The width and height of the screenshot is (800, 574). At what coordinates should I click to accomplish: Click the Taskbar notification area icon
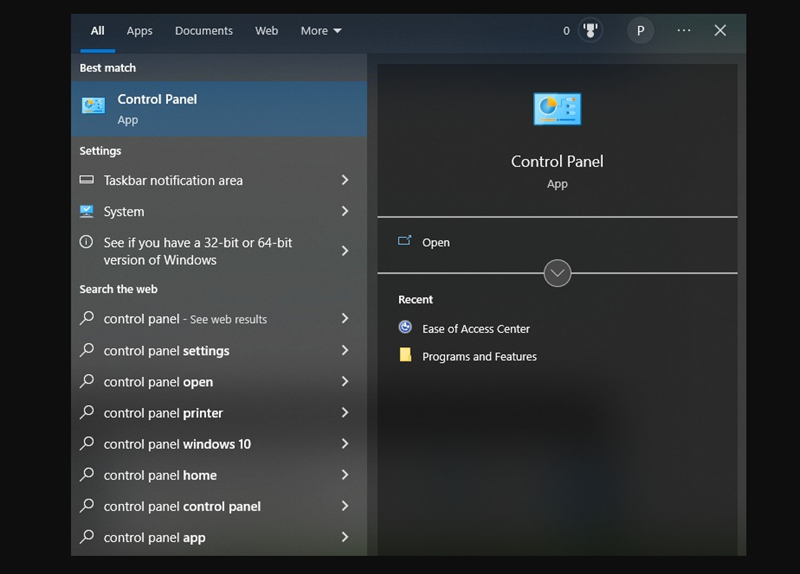pyautogui.click(x=87, y=181)
